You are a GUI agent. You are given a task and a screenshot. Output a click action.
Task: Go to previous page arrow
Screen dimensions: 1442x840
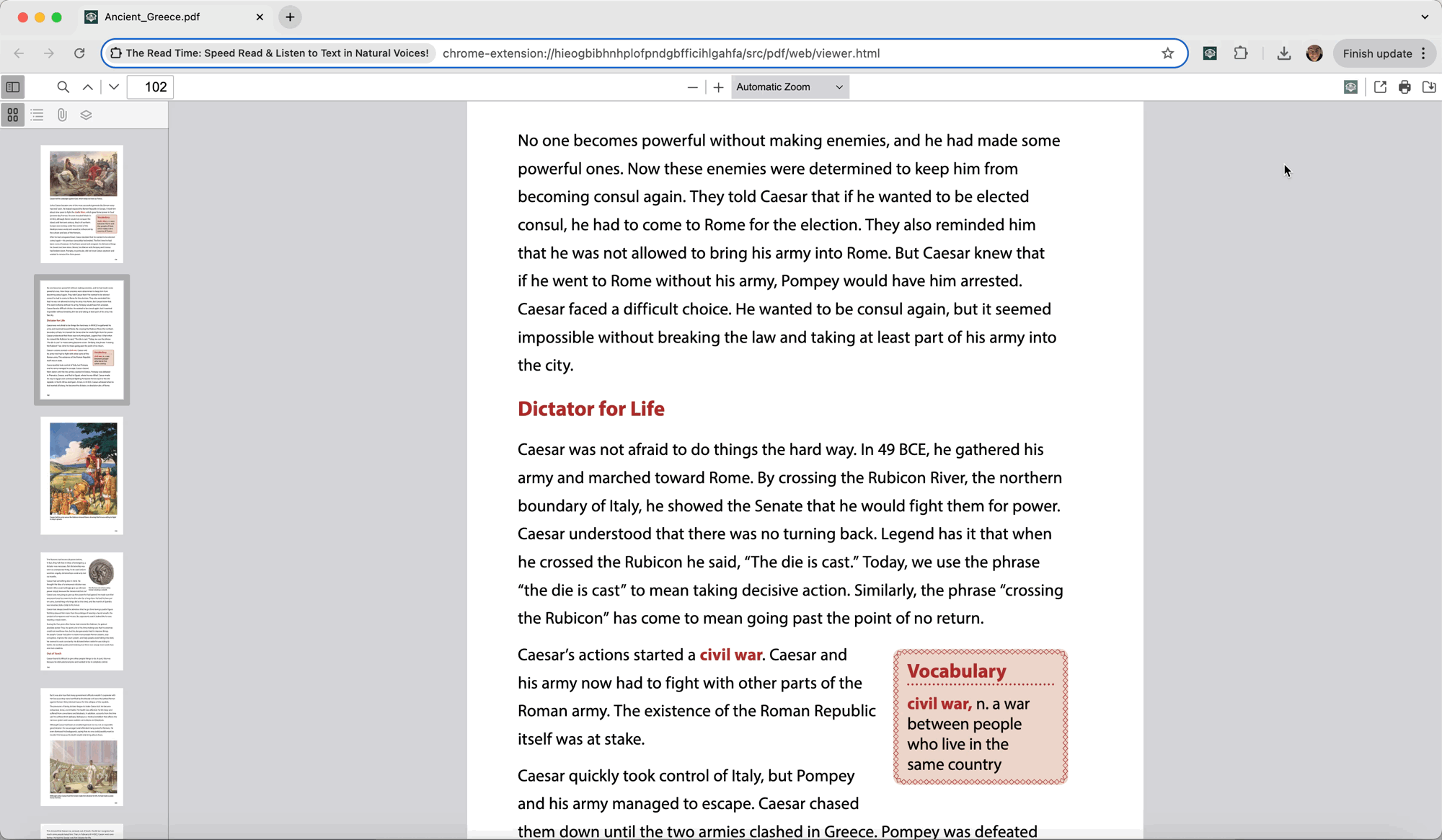click(88, 87)
